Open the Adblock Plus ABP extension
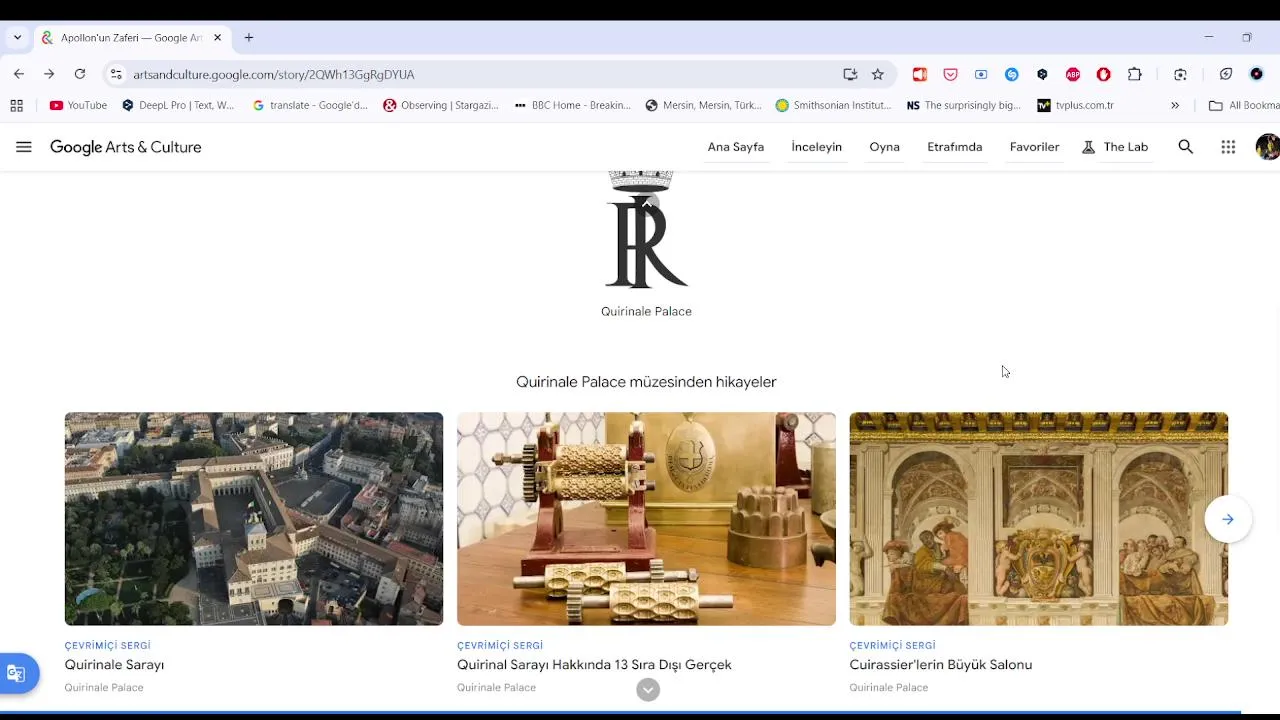Viewport: 1280px width, 720px height. [x=1073, y=74]
